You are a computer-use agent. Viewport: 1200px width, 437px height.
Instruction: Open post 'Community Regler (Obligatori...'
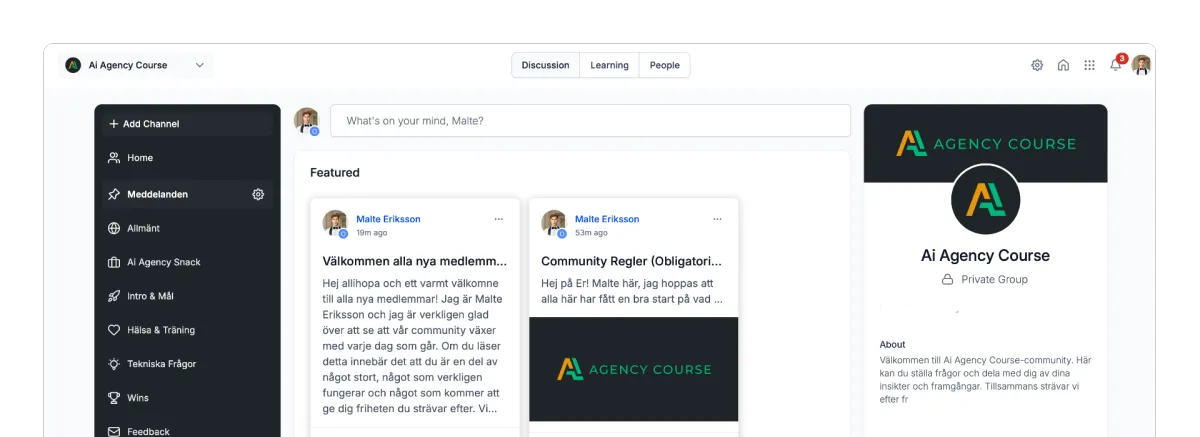[630, 261]
